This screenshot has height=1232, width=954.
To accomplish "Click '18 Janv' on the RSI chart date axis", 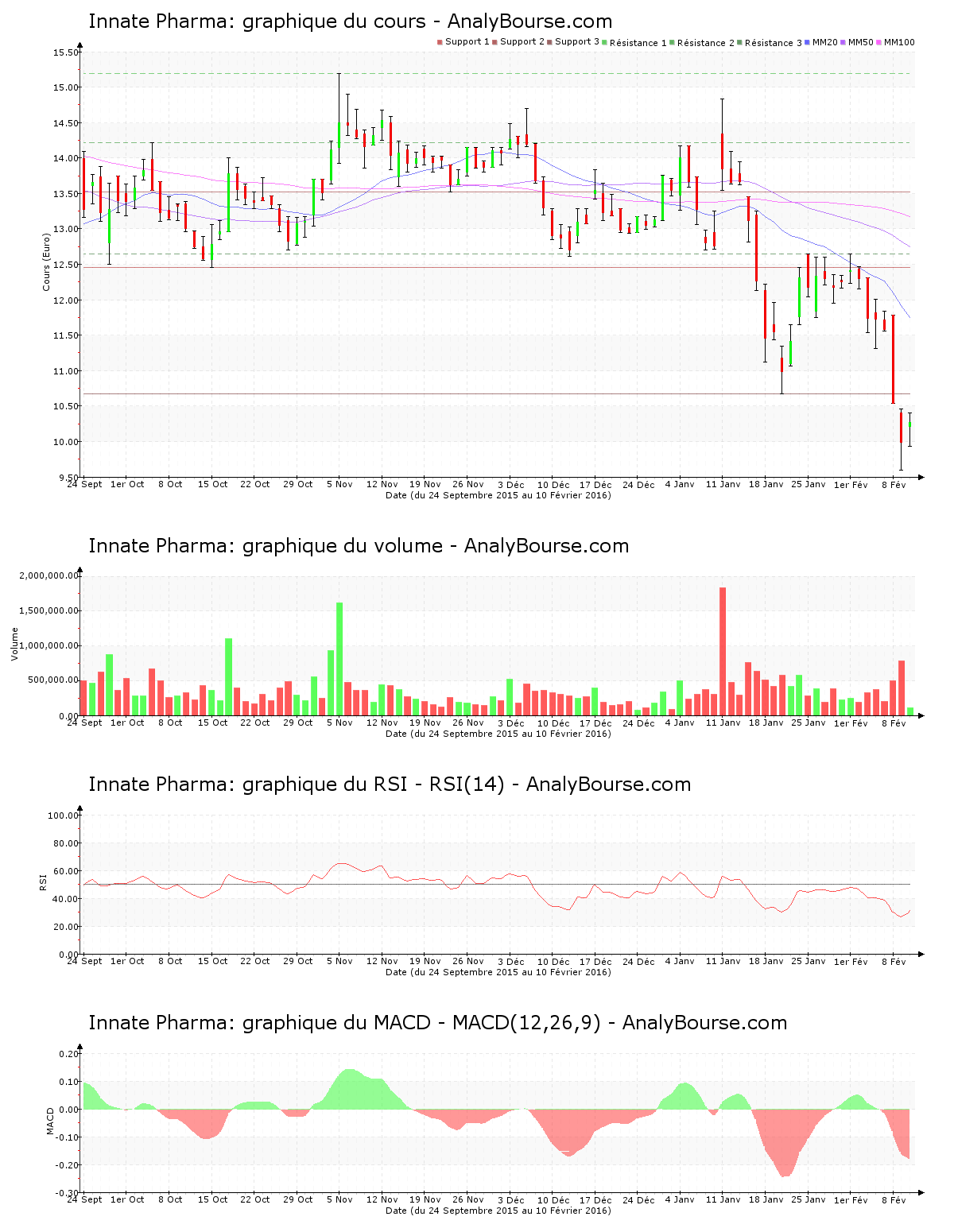I will point(766,961).
